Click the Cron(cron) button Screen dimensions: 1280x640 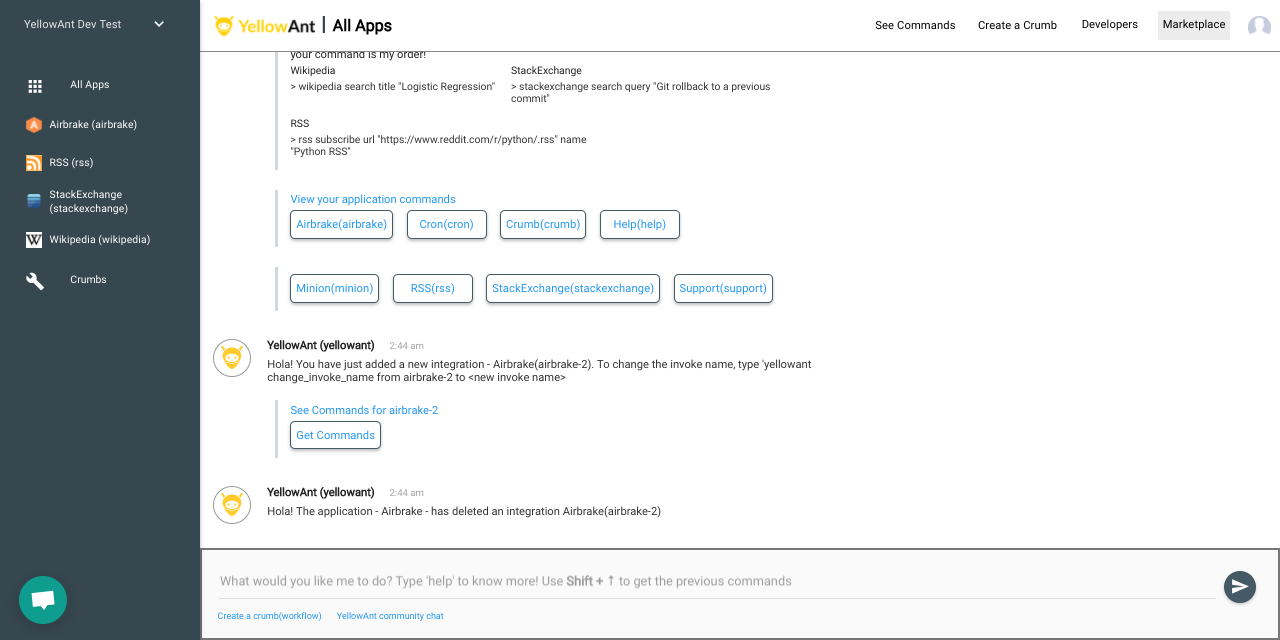(446, 225)
